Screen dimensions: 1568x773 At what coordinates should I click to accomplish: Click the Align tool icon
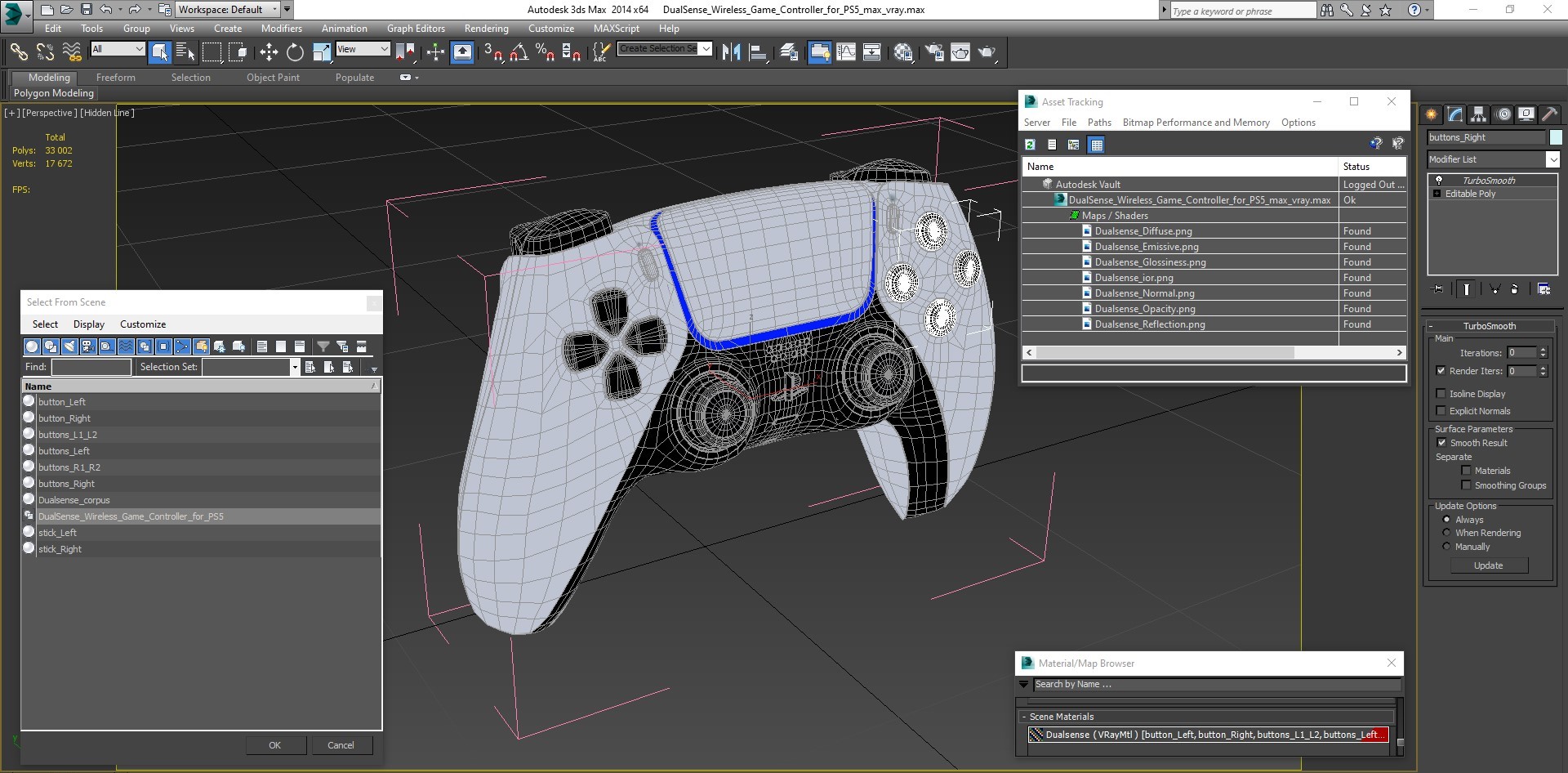(x=758, y=52)
